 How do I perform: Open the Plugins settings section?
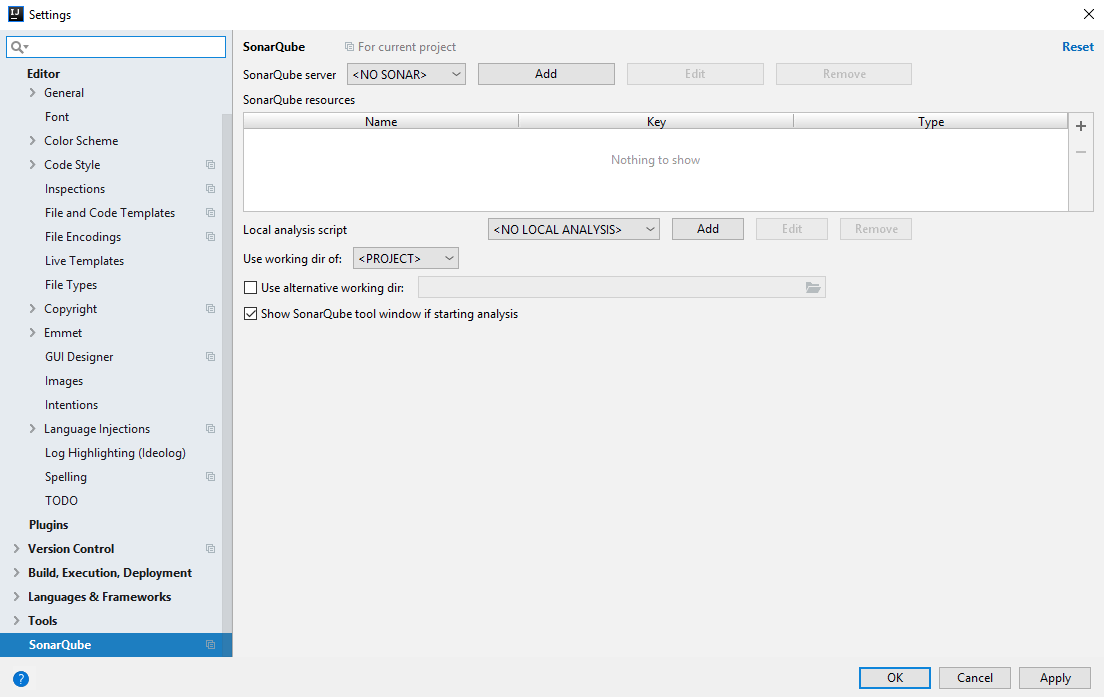(x=48, y=524)
